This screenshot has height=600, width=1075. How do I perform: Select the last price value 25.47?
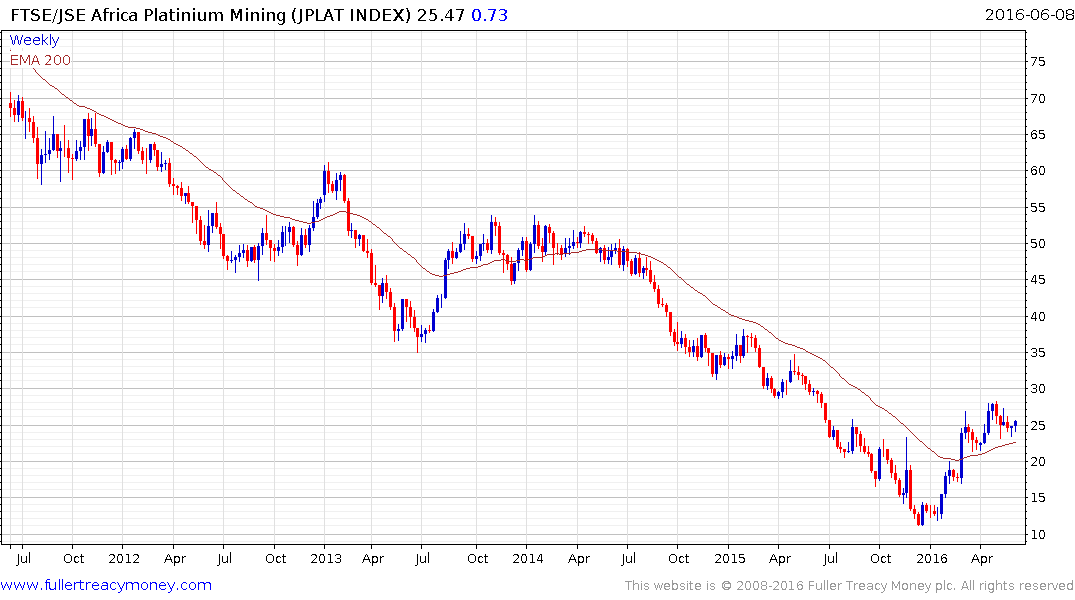point(446,15)
